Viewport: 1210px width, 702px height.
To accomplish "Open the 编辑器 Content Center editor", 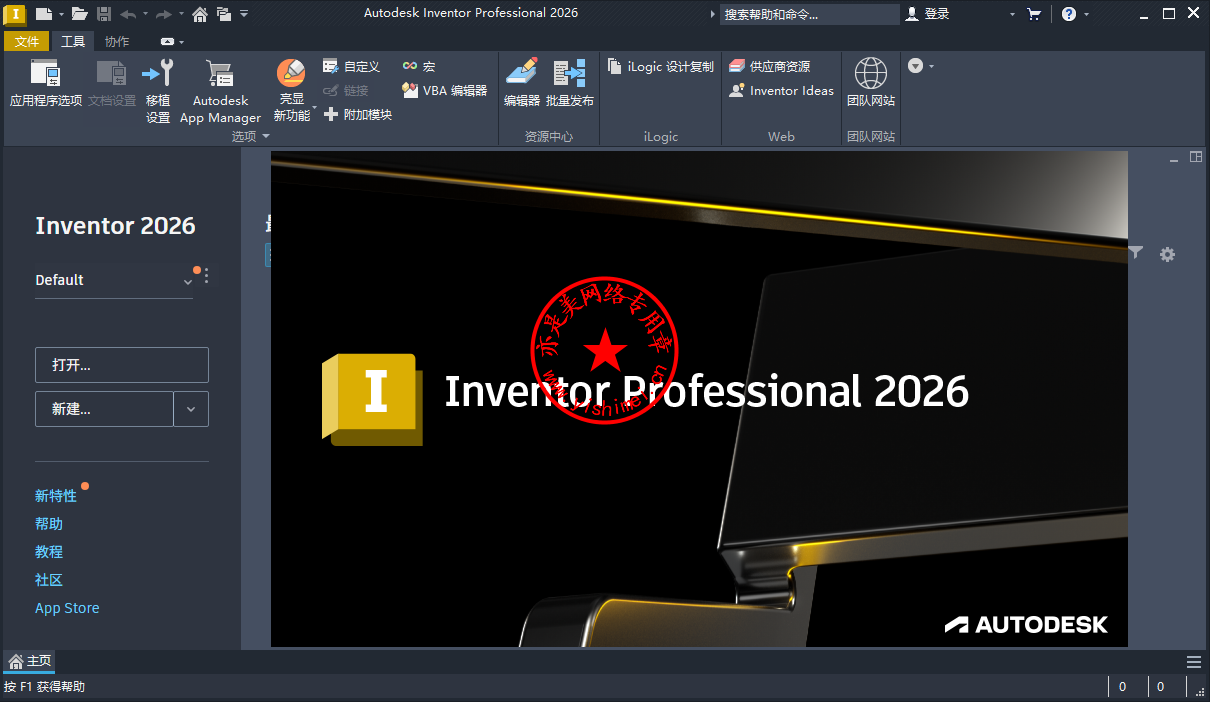I will [522, 82].
